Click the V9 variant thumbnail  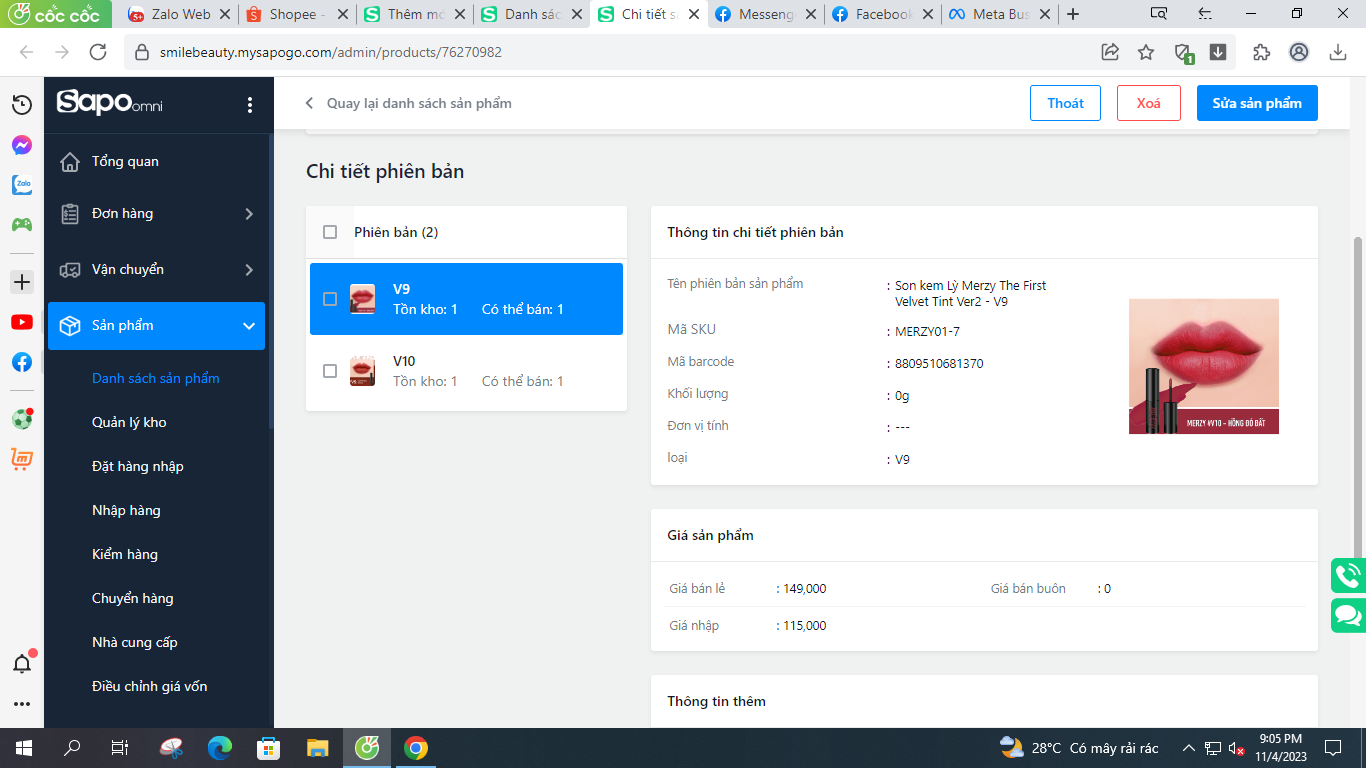pos(362,299)
